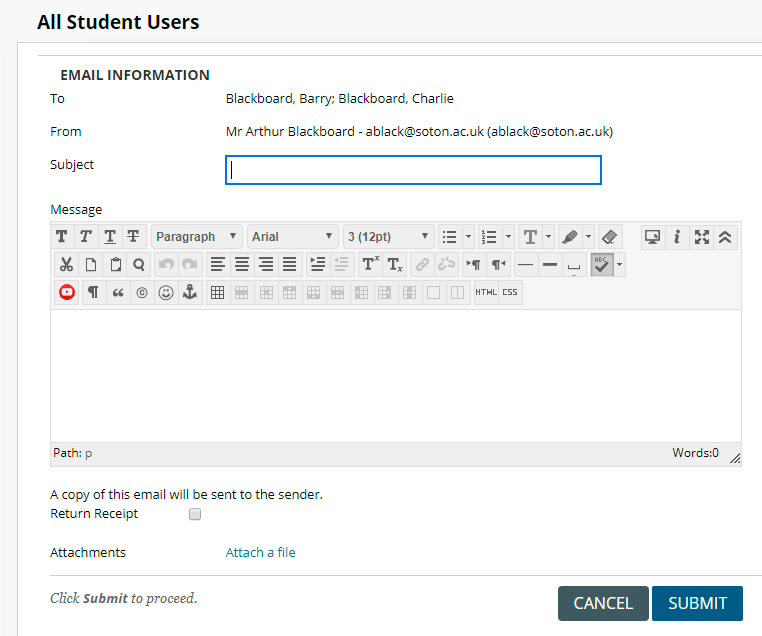Toggle fullscreen editor mode
Viewport: 762px width, 636px height.
tap(701, 237)
